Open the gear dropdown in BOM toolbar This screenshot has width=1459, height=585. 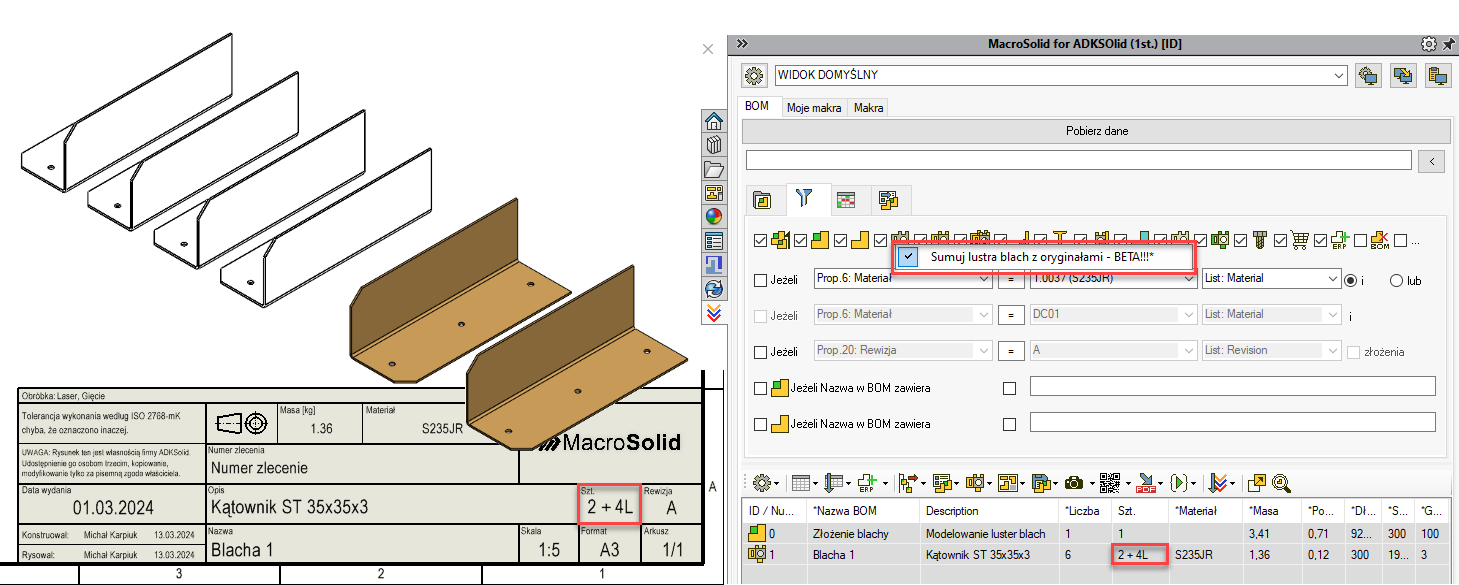tap(766, 483)
